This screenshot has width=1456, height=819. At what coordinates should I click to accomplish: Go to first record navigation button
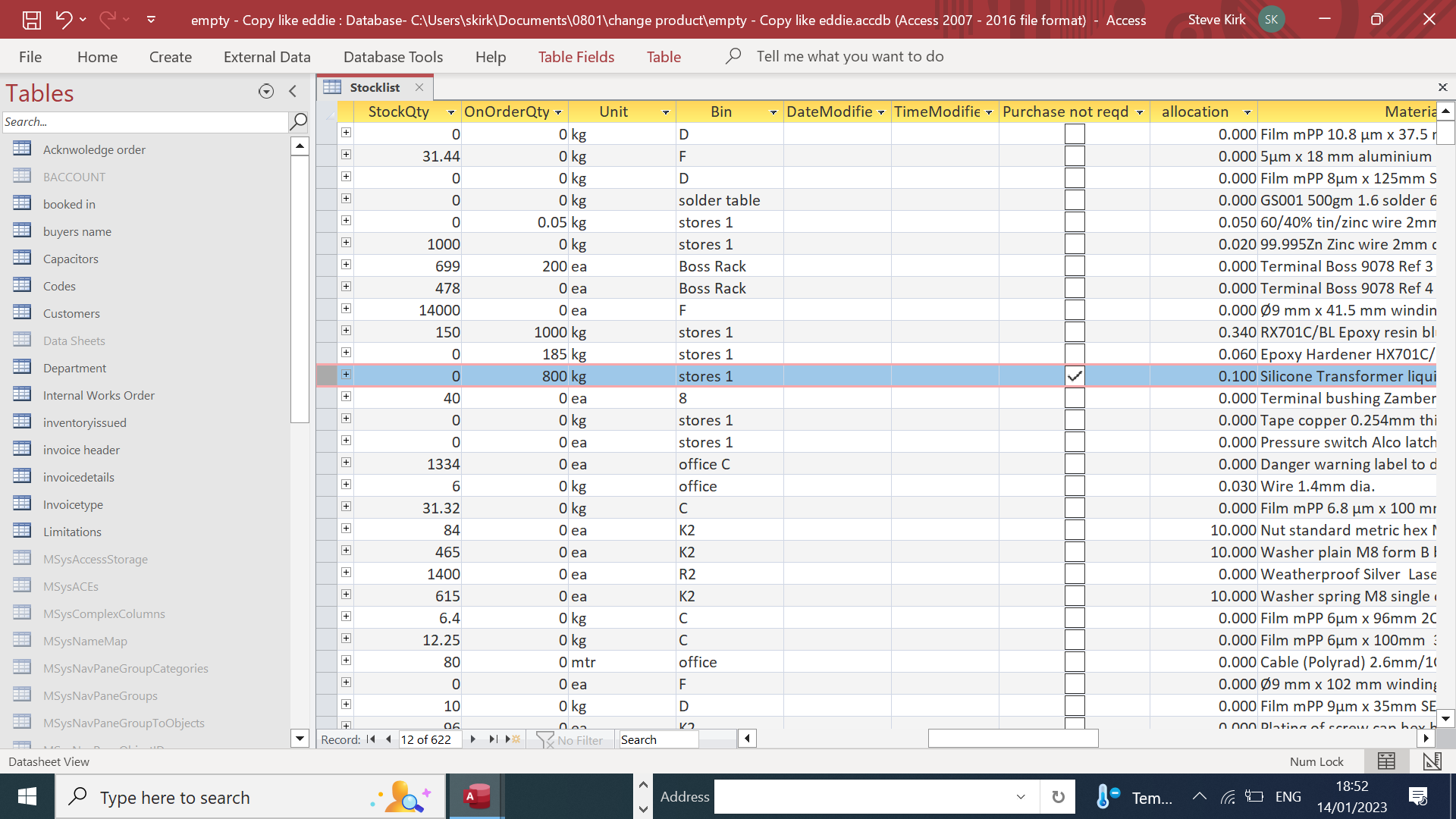[x=371, y=739]
